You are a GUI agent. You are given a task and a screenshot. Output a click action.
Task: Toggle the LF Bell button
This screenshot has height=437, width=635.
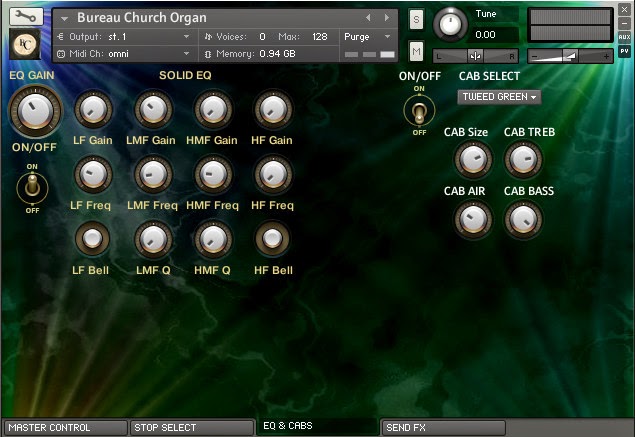[92, 238]
